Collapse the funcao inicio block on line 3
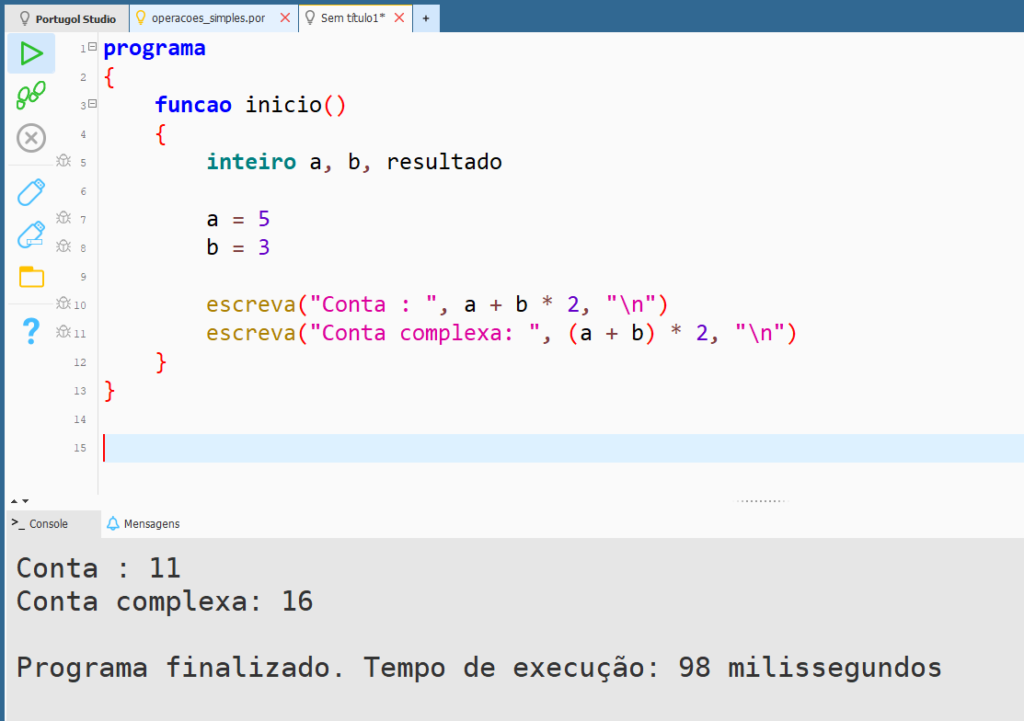The width and height of the screenshot is (1024, 721). [x=92, y=104]
